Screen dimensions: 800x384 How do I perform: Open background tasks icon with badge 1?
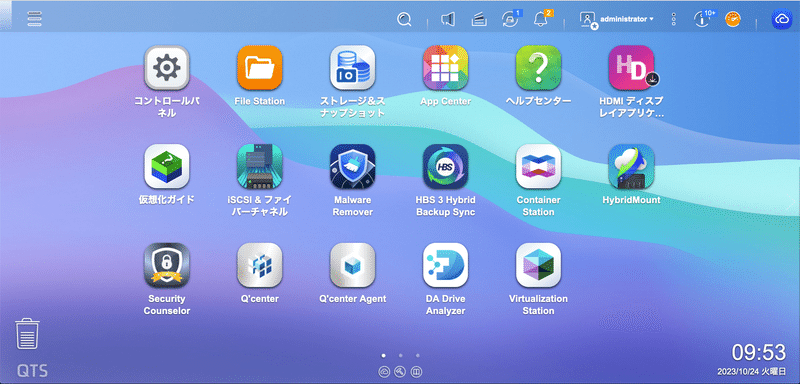point(509,19)
